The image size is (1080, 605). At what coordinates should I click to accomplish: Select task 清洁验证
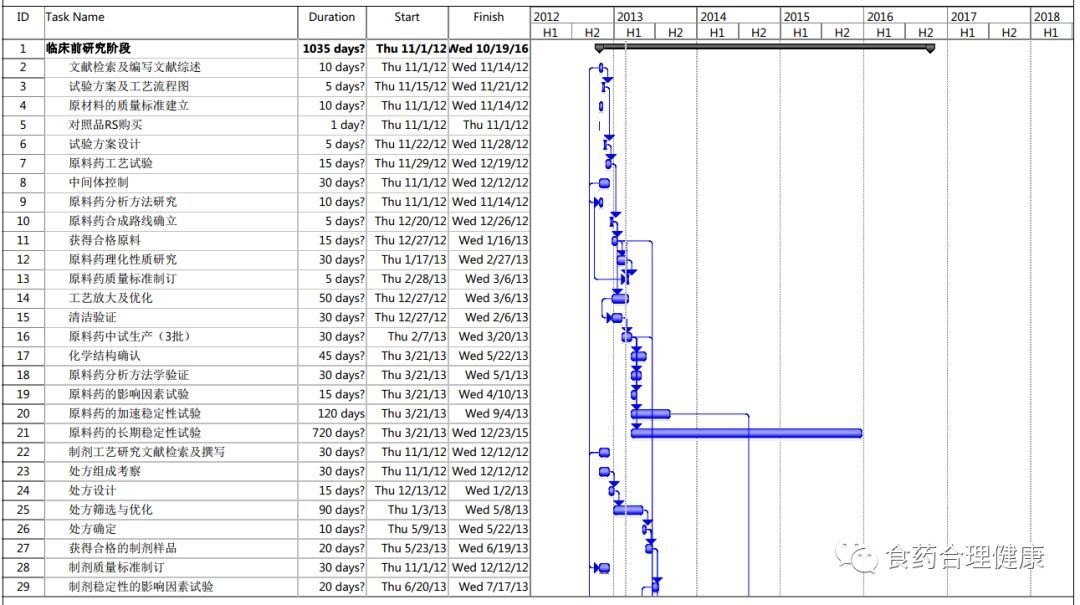click(92, 318)
